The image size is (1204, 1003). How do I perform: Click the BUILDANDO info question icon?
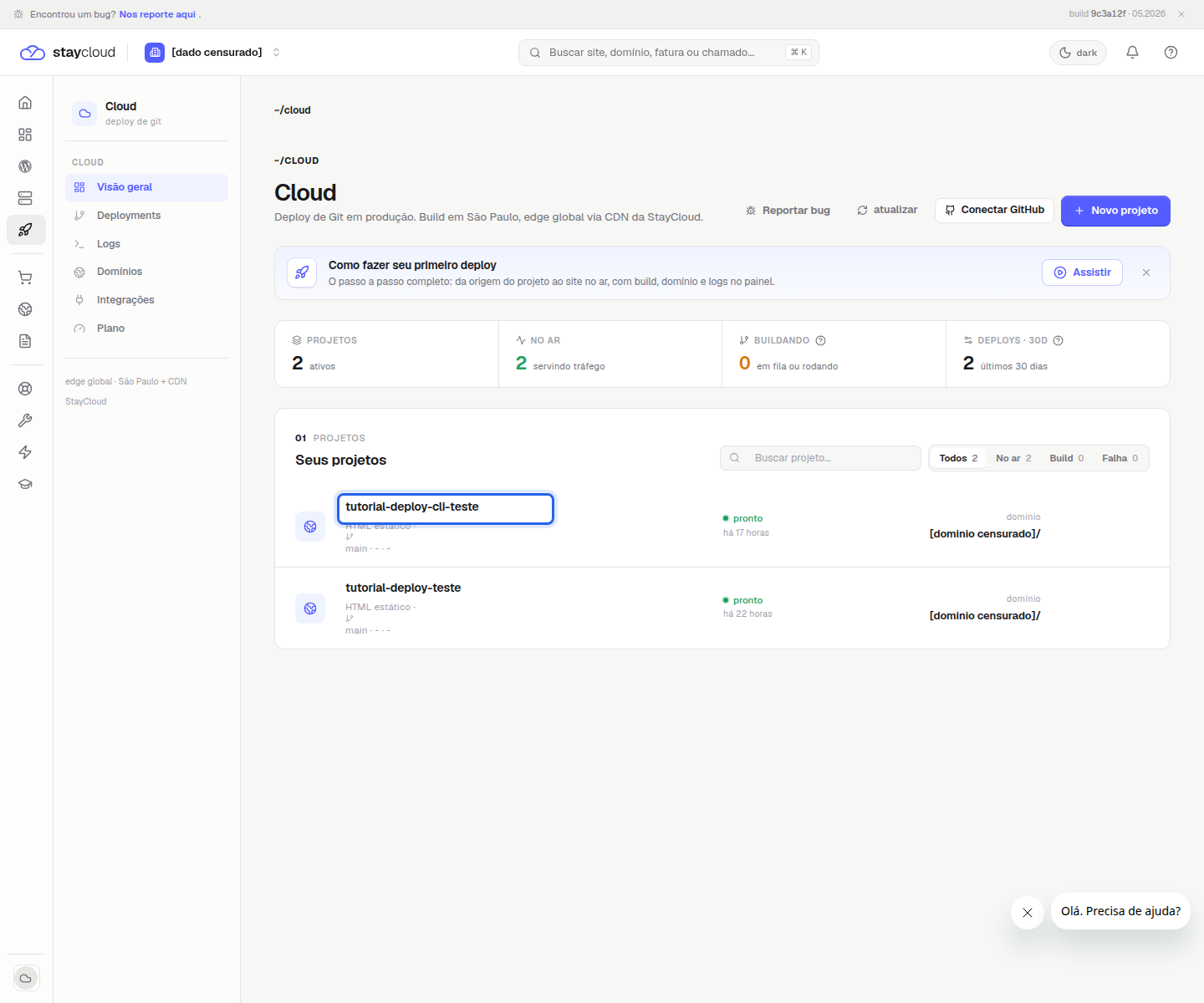[820, 340]
